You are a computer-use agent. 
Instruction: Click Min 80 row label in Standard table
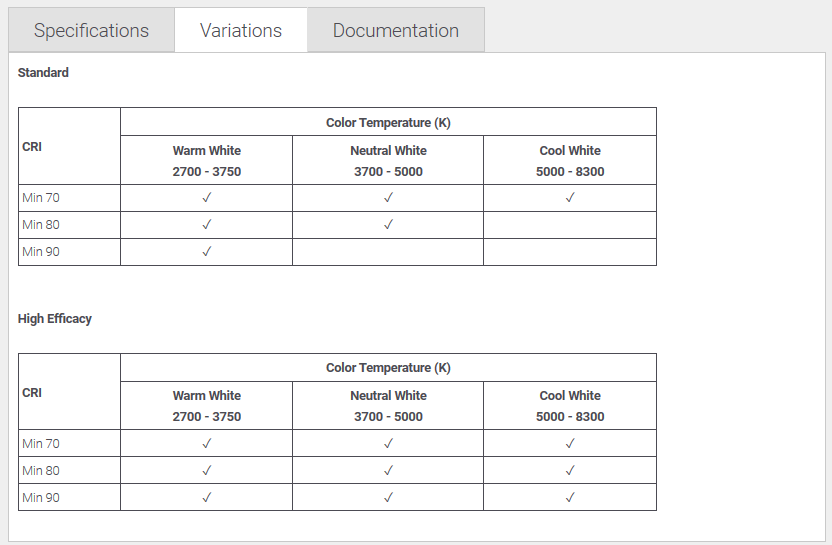pyautogui.click(x=41, y=225)
